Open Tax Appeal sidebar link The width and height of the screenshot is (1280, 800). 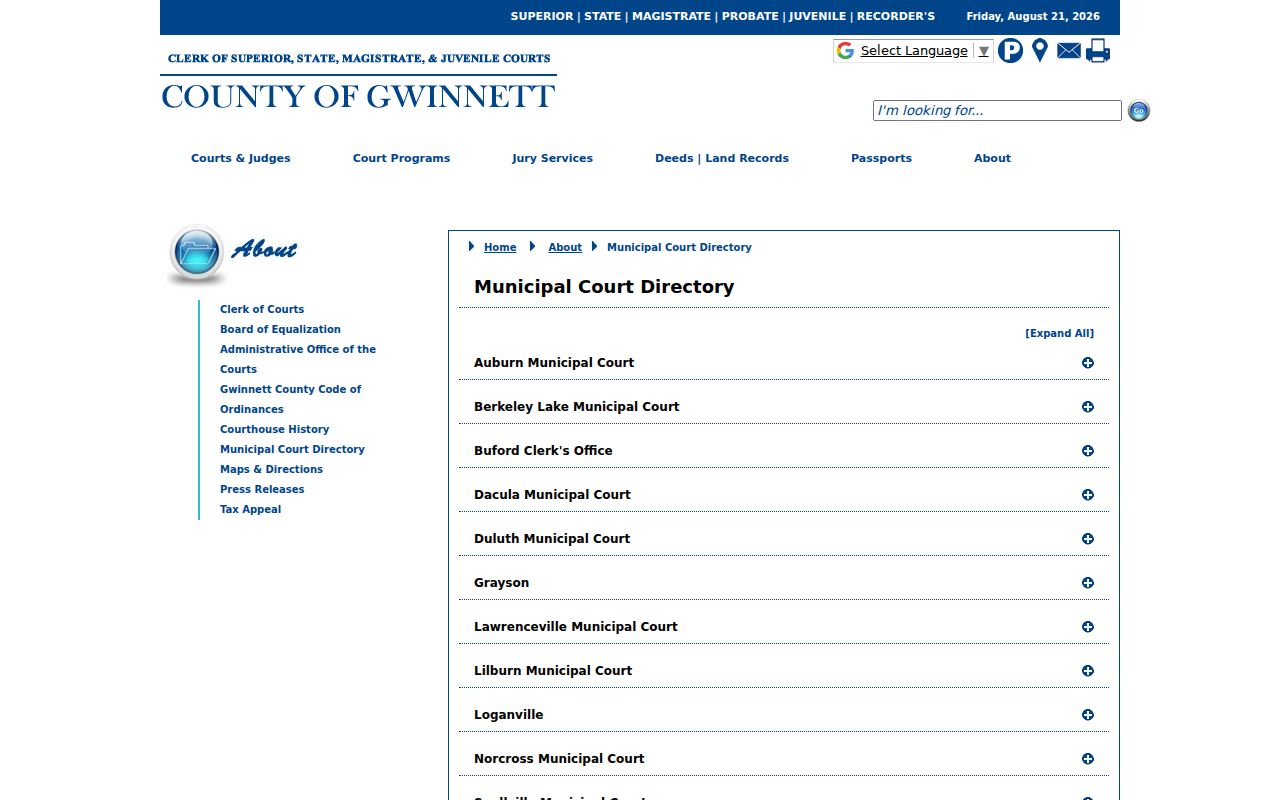click(250, 509)
